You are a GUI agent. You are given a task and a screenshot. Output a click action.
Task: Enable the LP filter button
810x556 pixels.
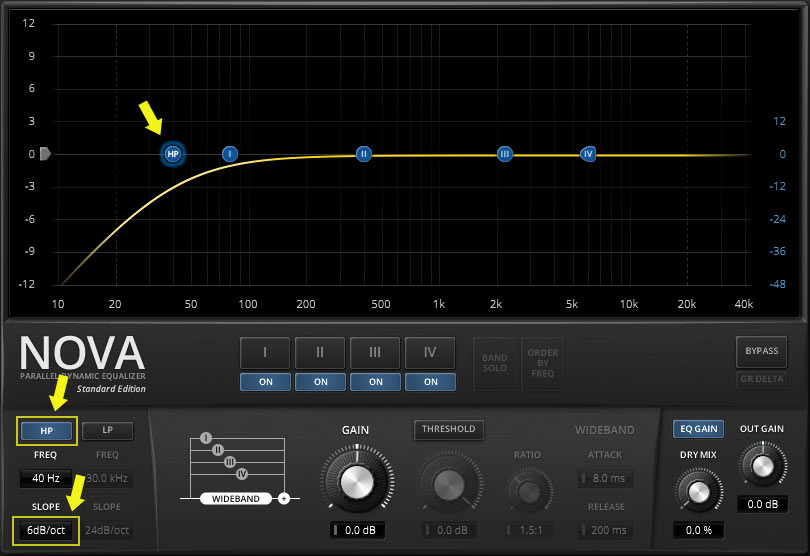[107, 430]
